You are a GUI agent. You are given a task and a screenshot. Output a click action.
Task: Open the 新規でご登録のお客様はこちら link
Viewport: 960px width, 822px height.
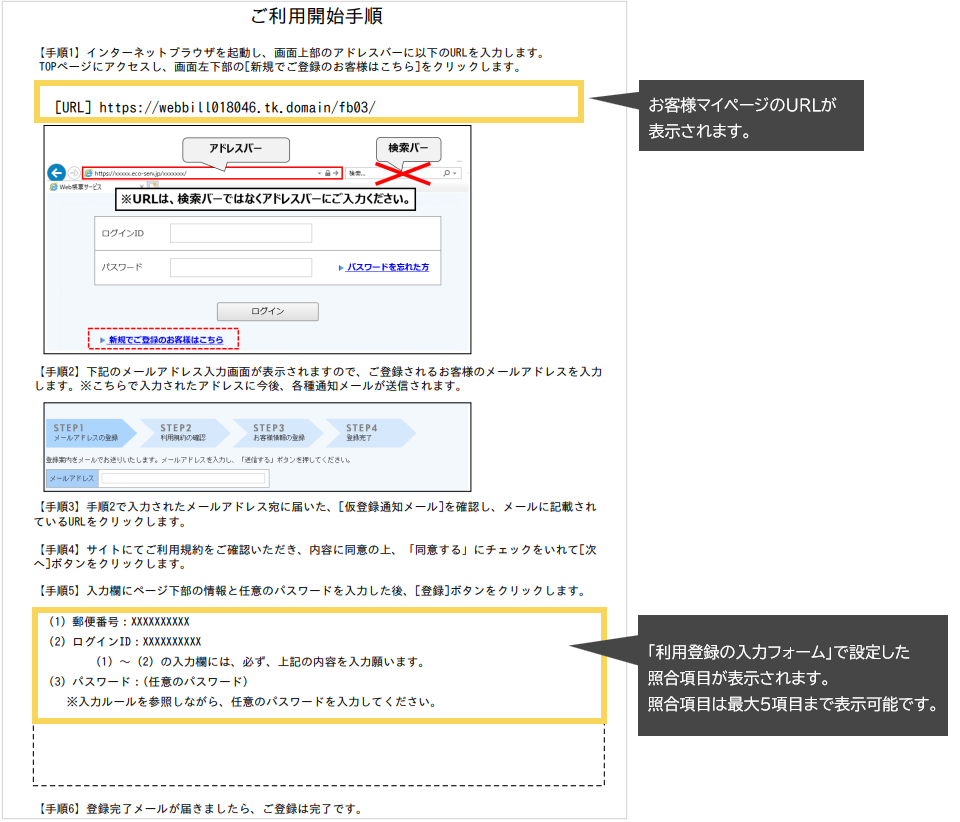tap(166, 340)
